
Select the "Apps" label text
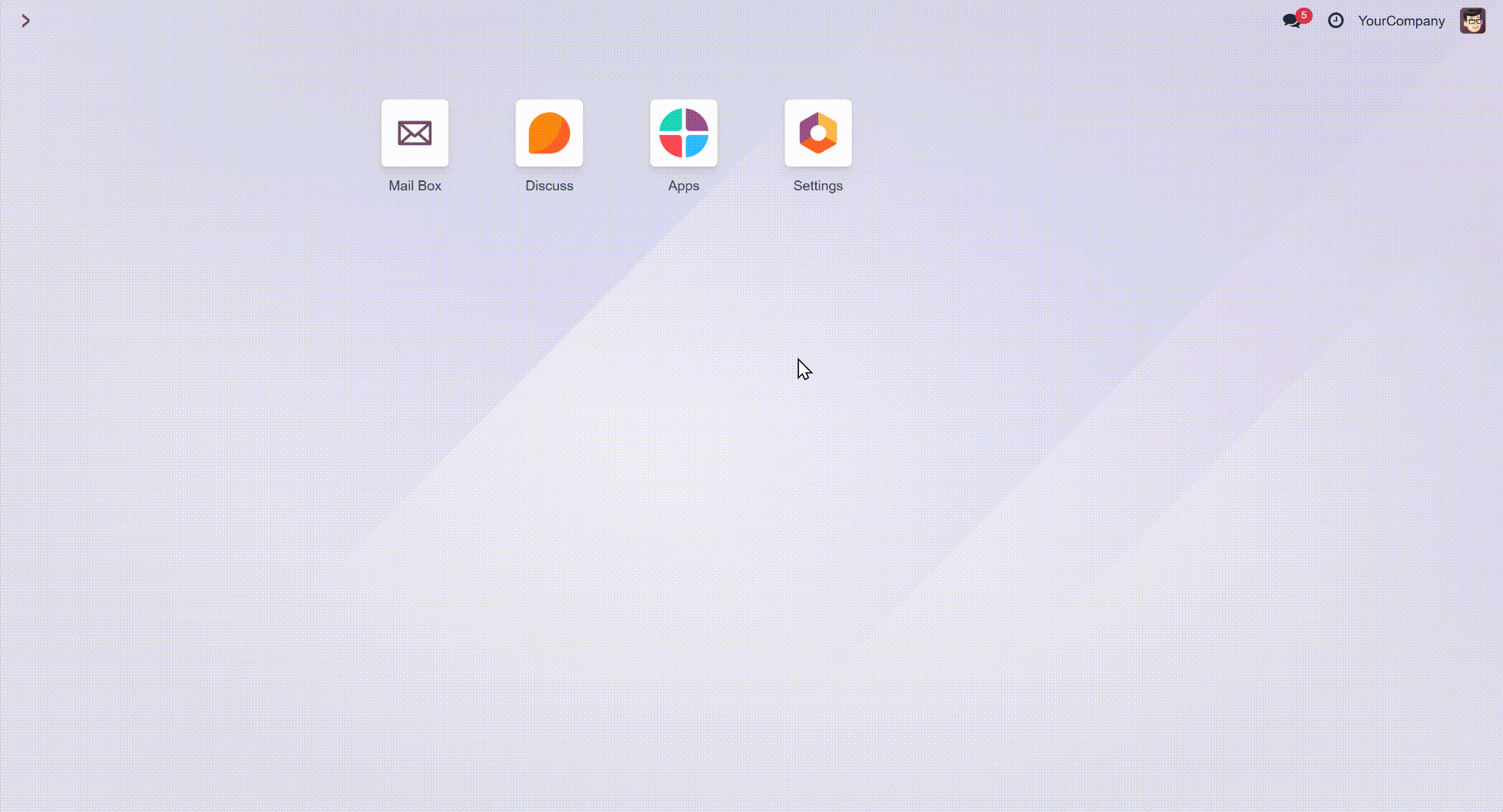[683, 186]
